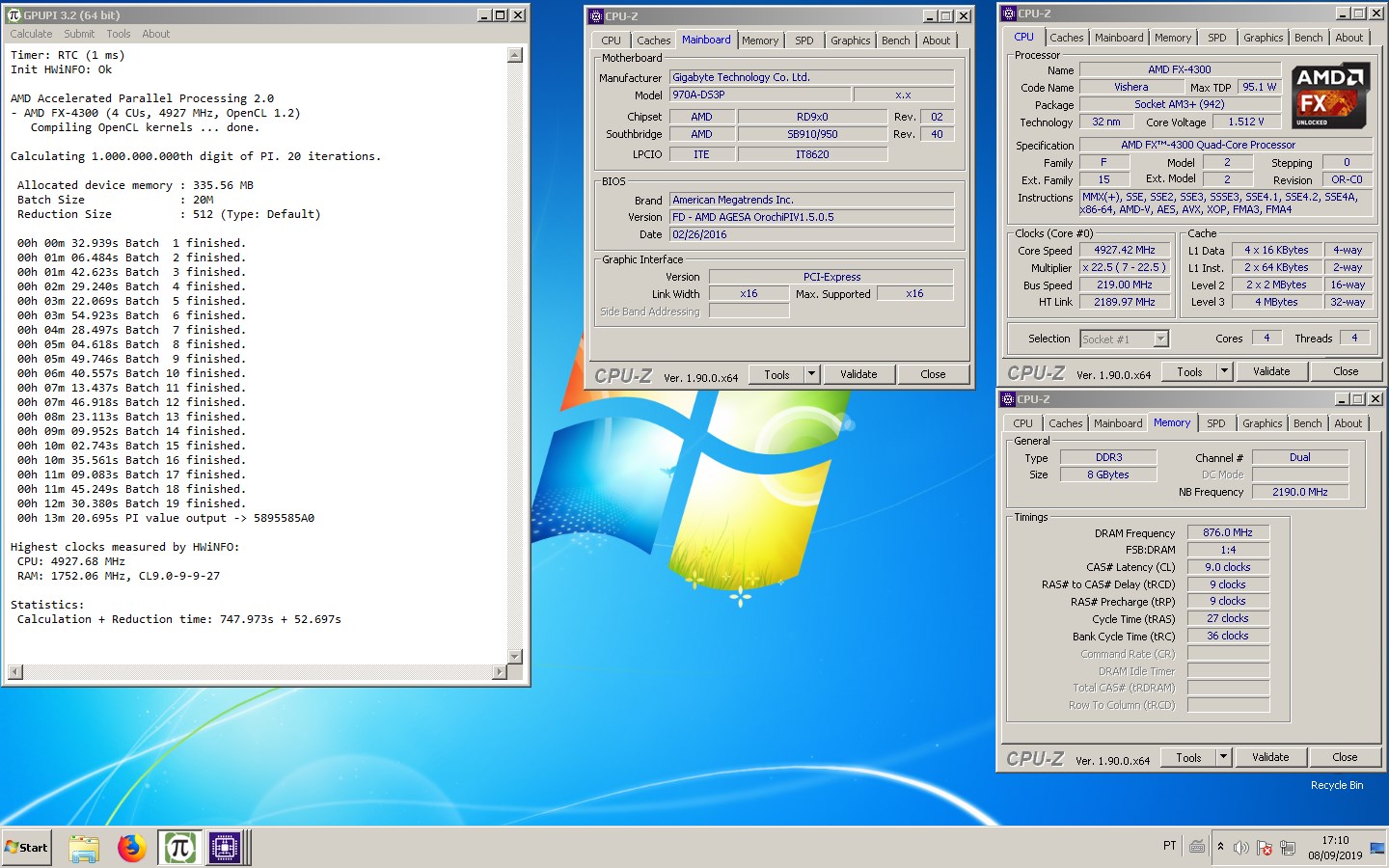Viewport: 1389px width, 868px height.
Task: Expand Tools dropdown arrow in Mainboard window
Action: (811, 375)
